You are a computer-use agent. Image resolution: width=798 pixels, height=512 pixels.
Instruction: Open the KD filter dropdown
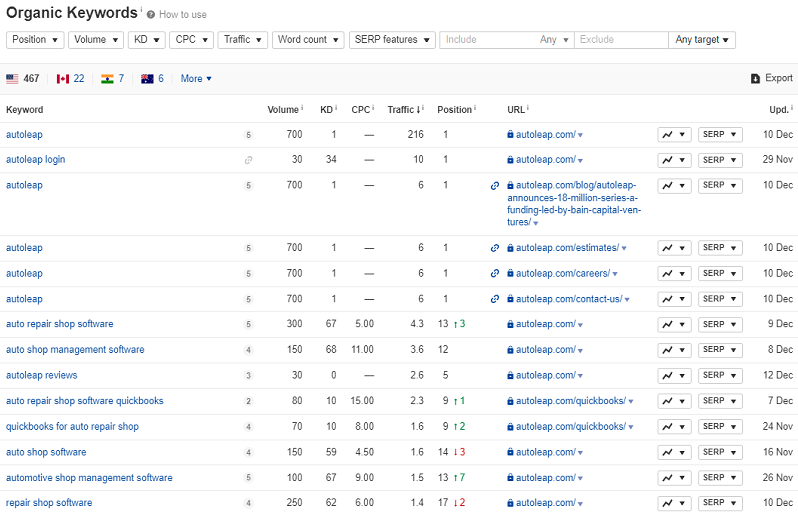point(147,40)
